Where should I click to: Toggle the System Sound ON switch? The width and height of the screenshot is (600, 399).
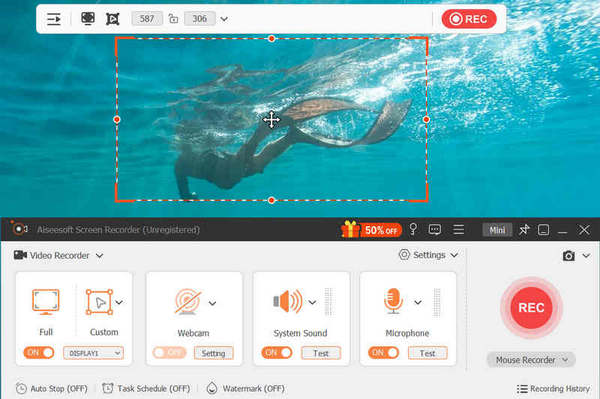(276, 352)
